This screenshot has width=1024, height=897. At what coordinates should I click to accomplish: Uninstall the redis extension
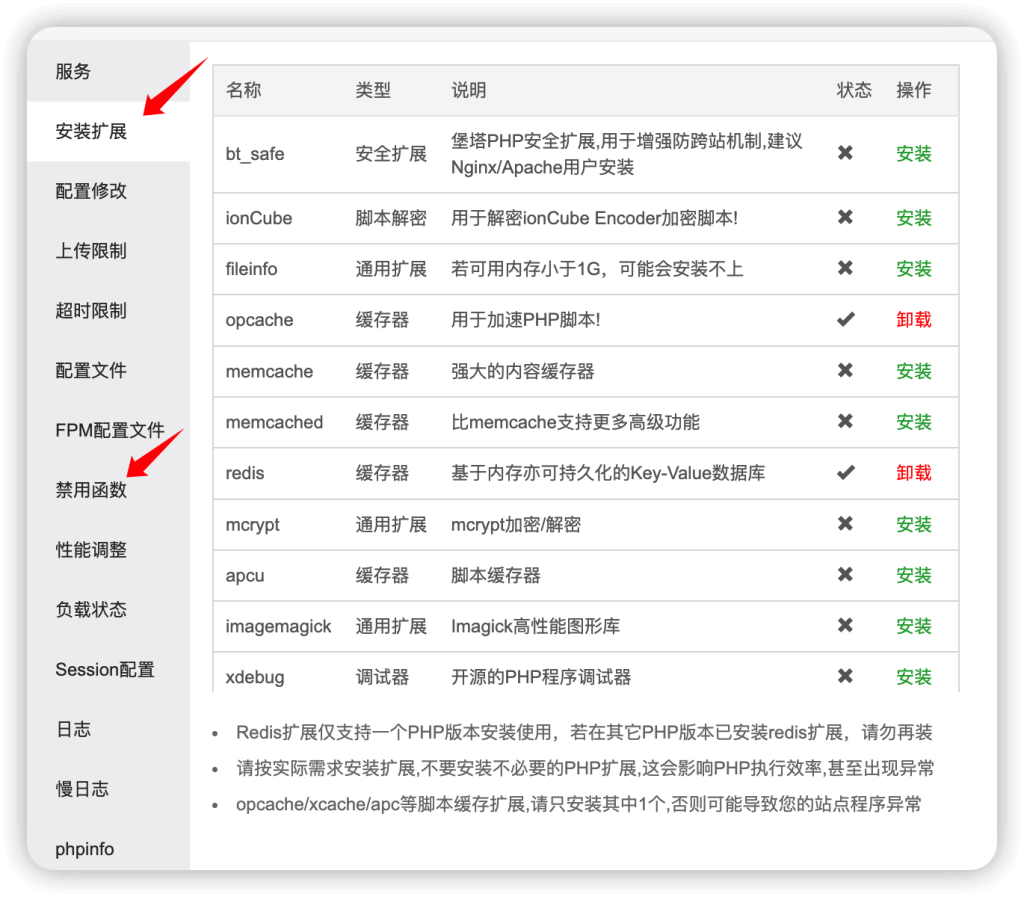coord(913,473)
